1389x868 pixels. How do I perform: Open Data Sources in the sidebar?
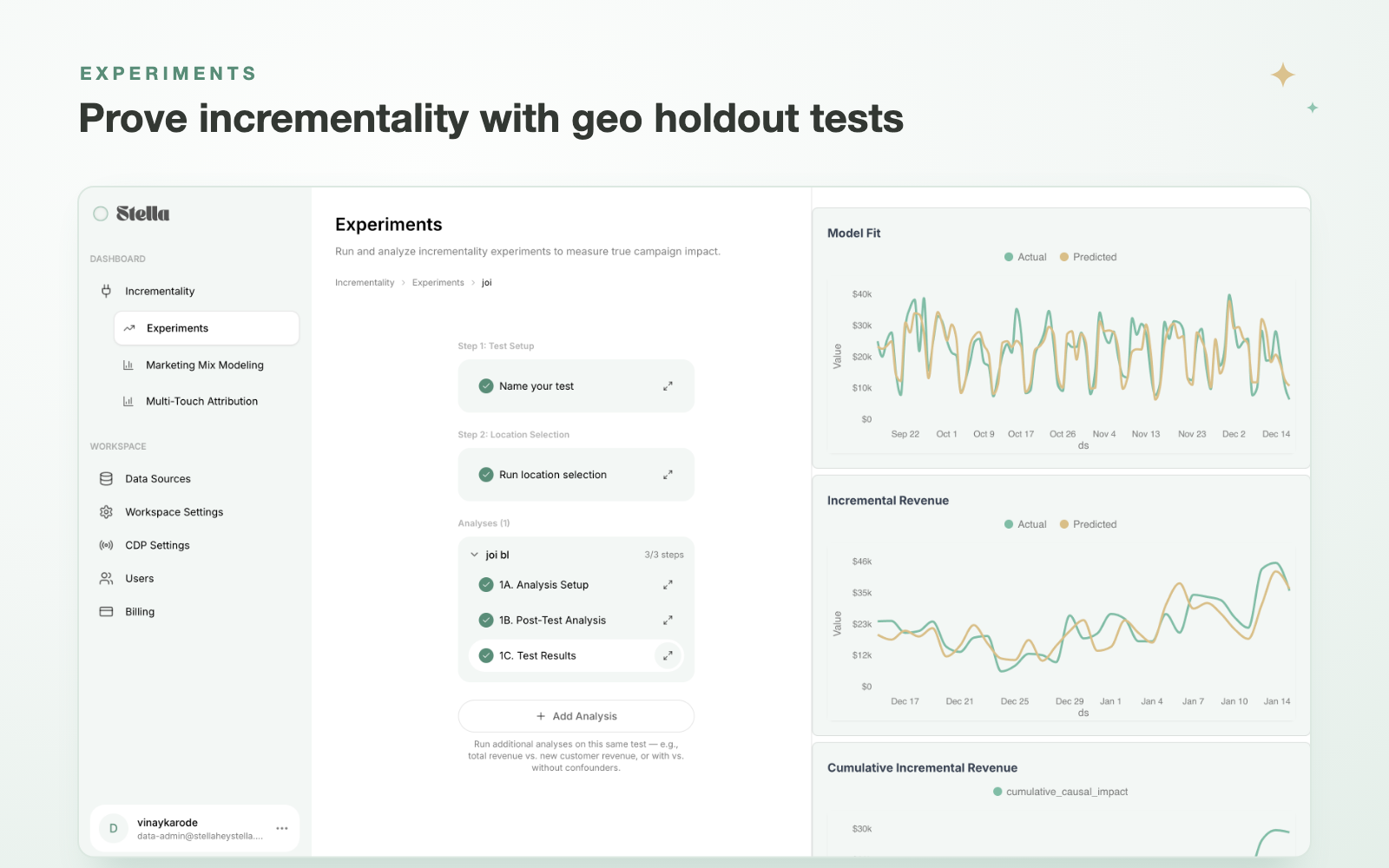tap(194, 478)
